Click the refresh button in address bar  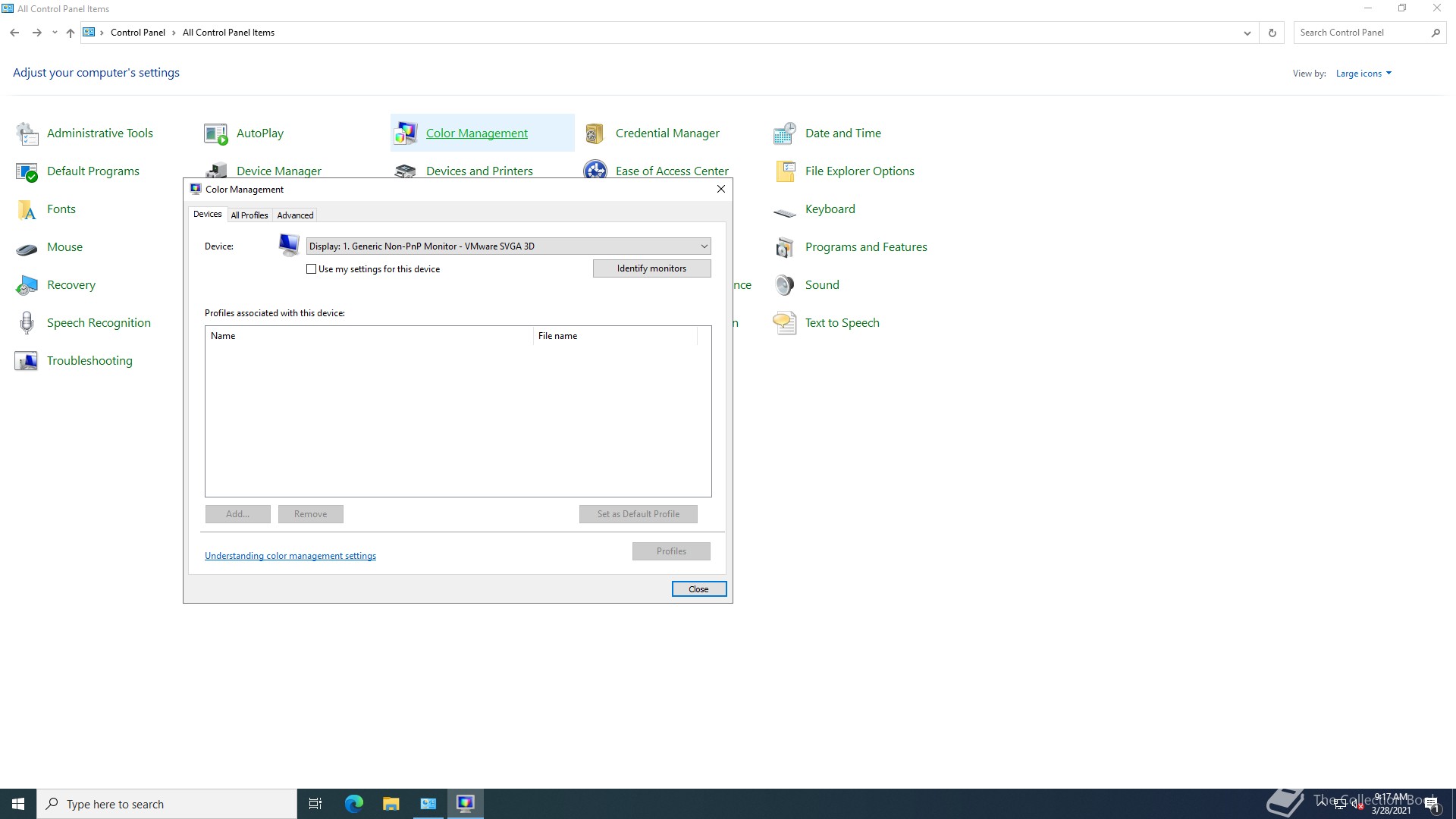point(1272,33)
